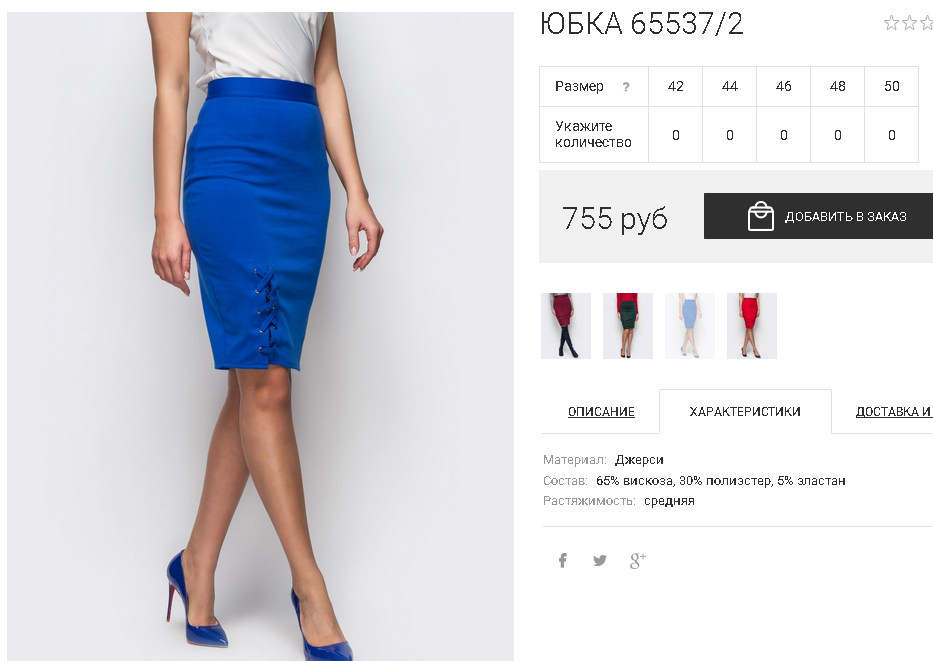
Task: Rate product with second star
Action: pos(909,23)
